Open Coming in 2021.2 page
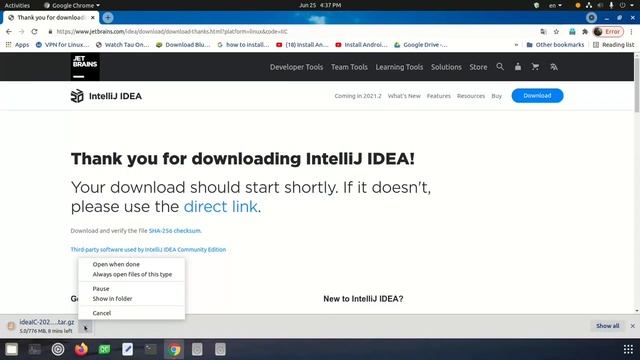This screenshot has height=360, width=640. click(358, 96)
